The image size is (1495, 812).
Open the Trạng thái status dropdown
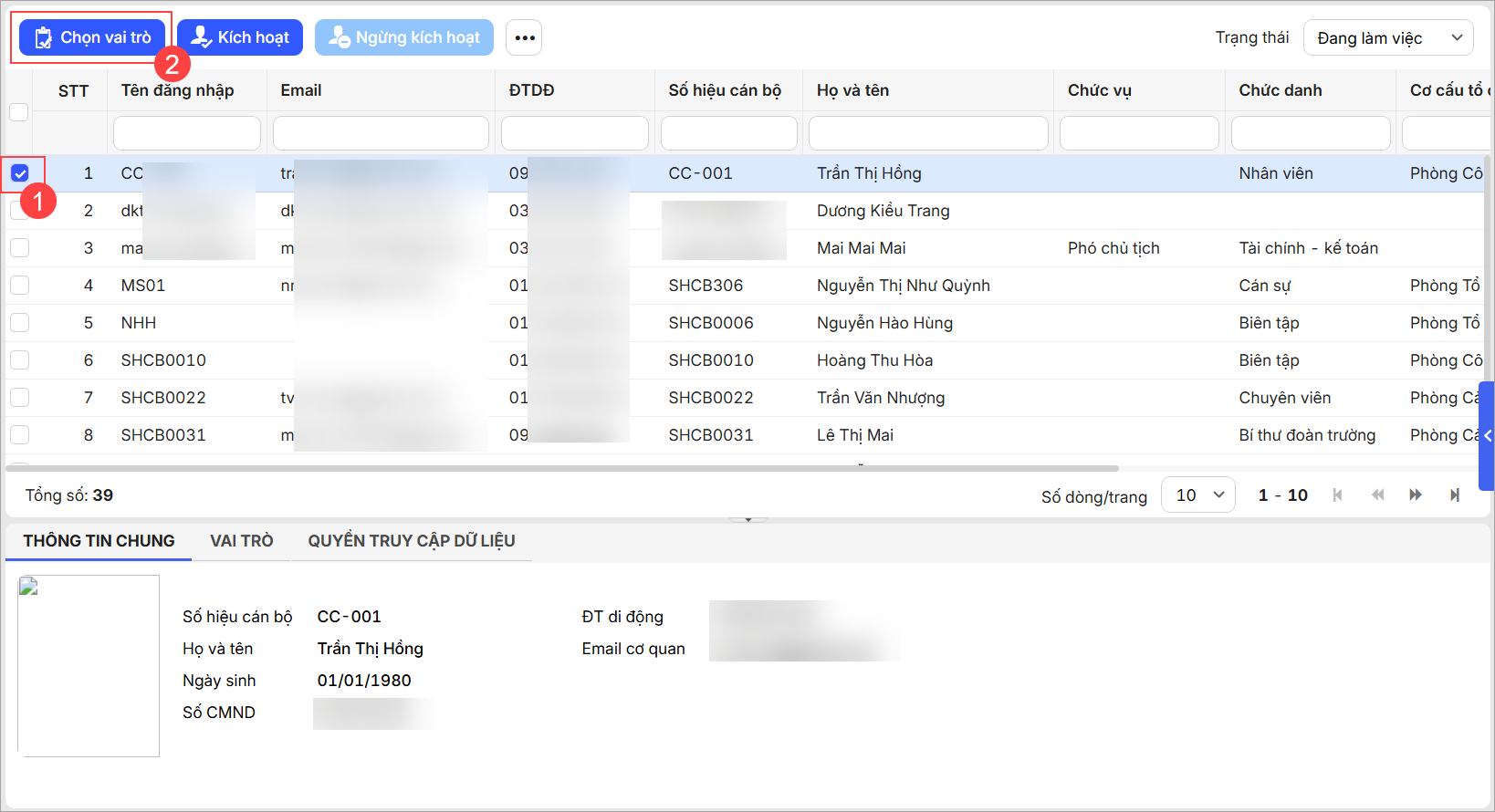pyautogui.click(x=1387, y=37)
